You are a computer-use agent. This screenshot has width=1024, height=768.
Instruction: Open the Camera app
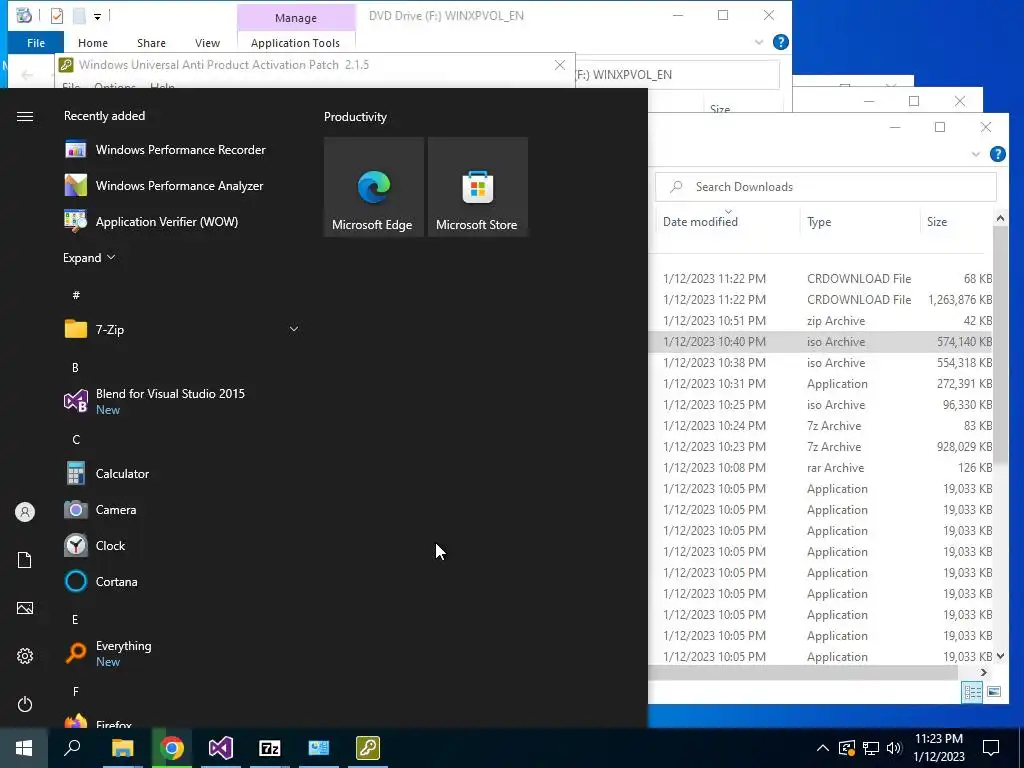(100, 509)
